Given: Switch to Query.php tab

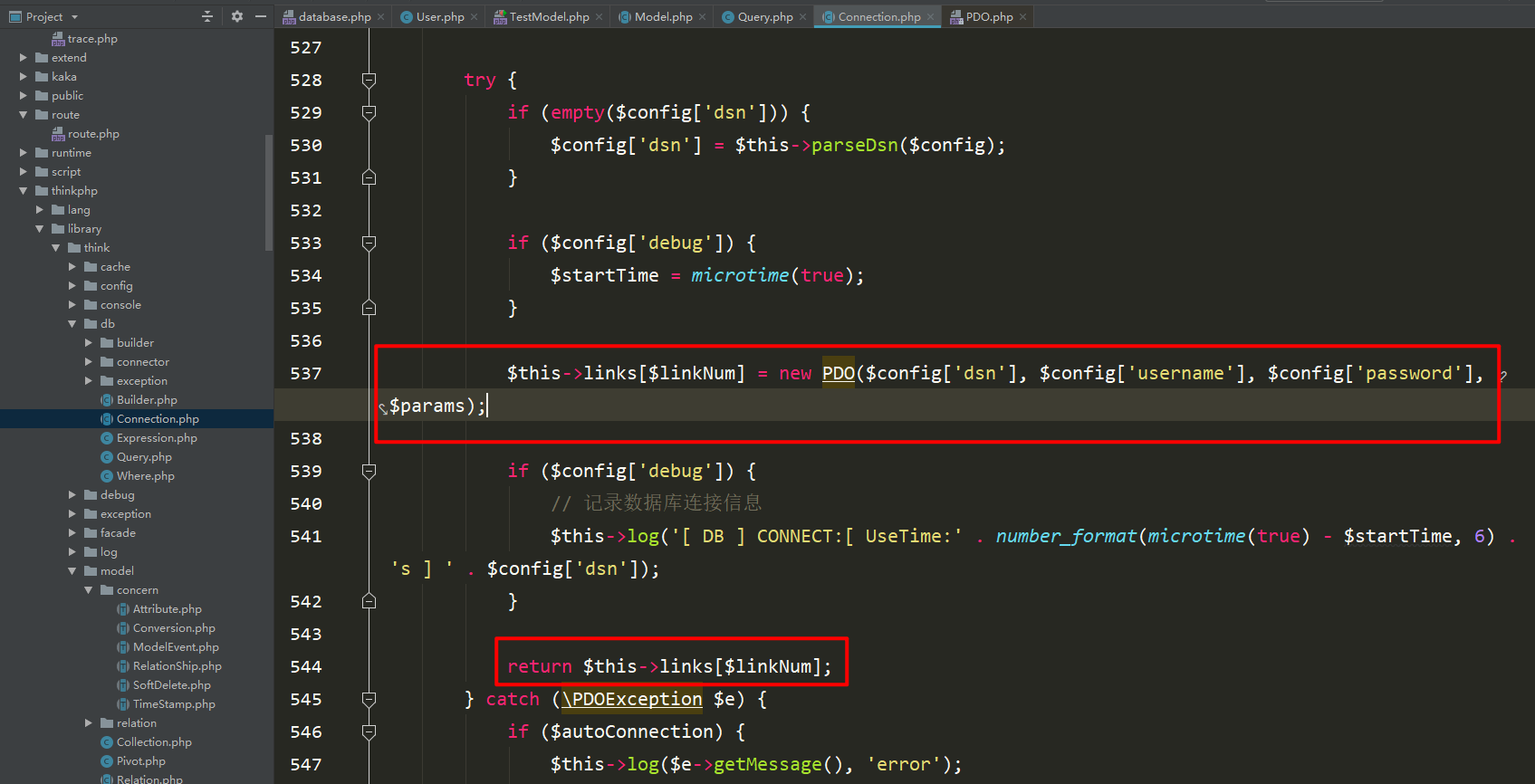Looking at the screenshot, I should click(x=765, y=16).
